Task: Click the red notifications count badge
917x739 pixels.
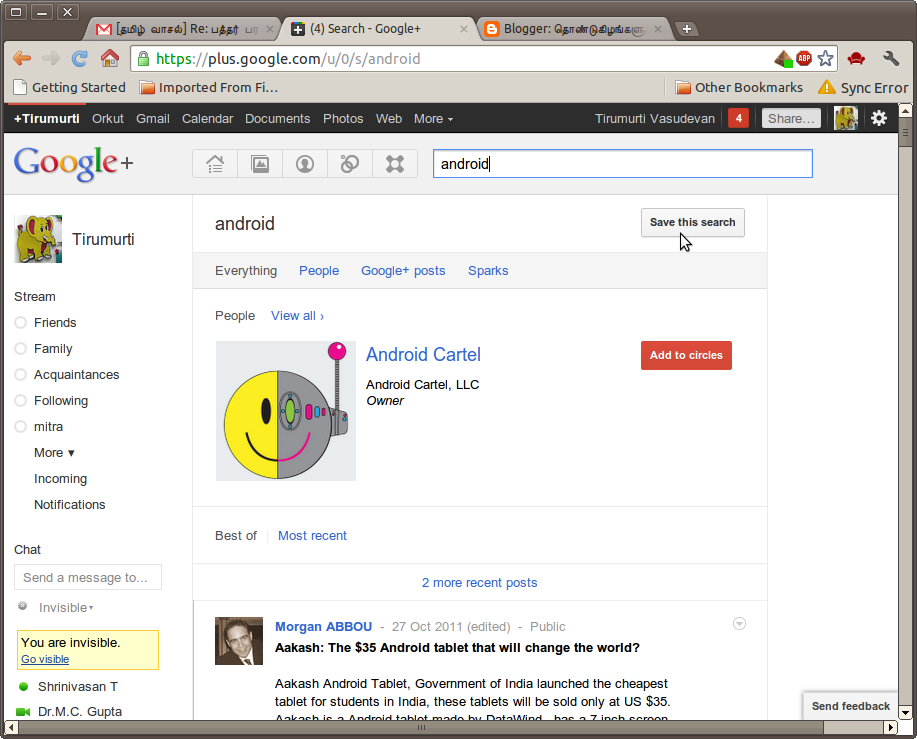Action: coord(738,118)
